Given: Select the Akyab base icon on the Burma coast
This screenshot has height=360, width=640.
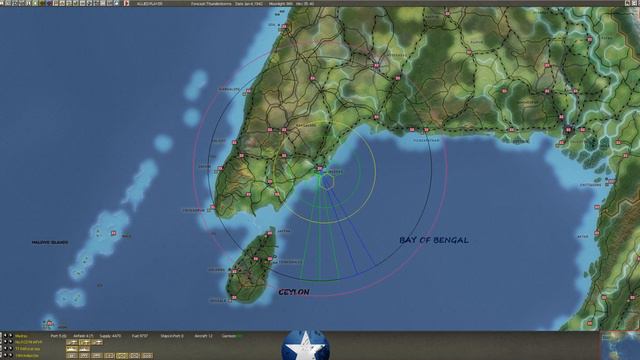Looking at the screenshot, I should coord(597,233).
